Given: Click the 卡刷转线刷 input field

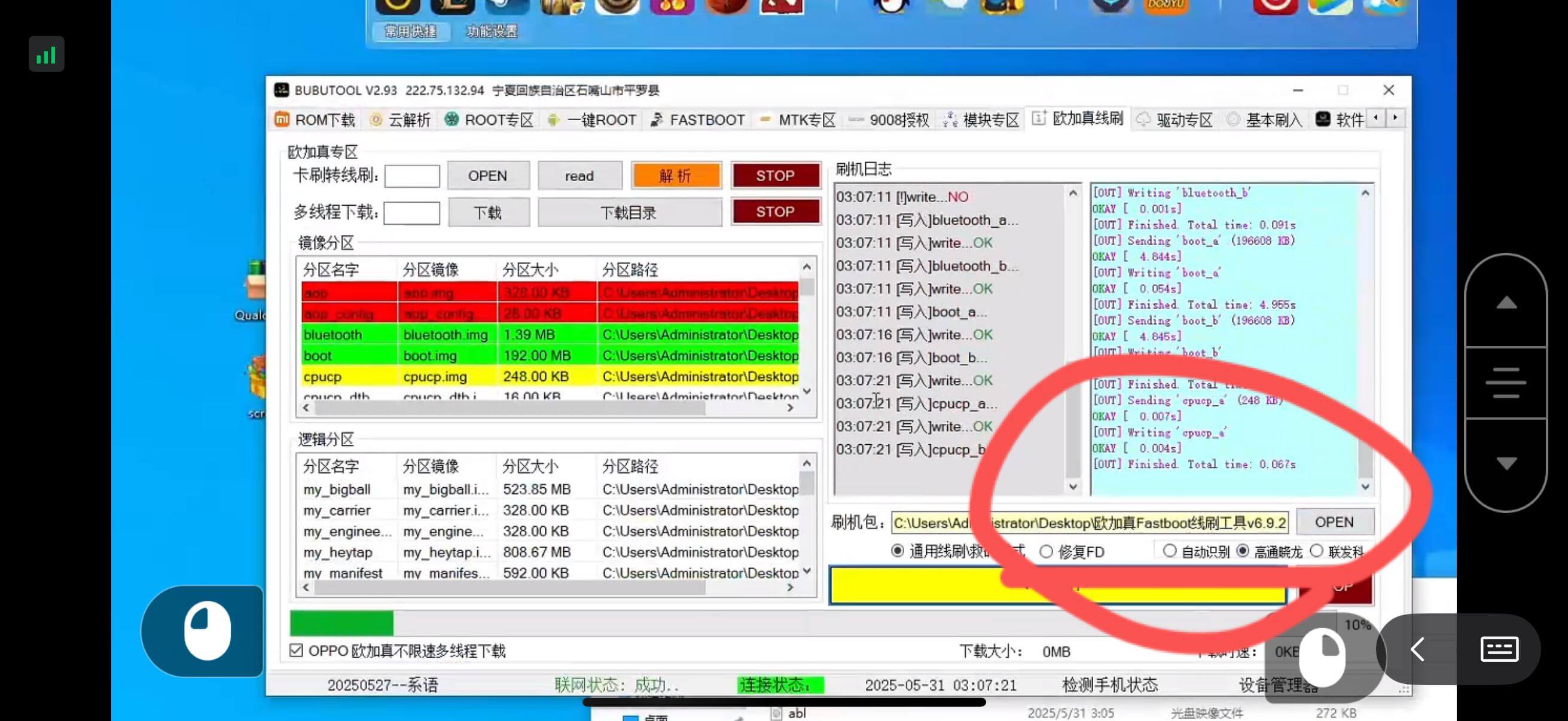Looking at the screenshot, I should pos(412,176).
